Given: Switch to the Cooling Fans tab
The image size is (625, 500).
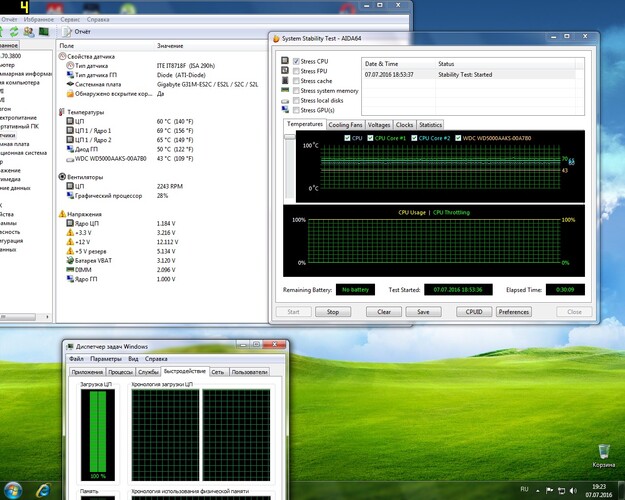Looking at the screenshot, I should [x=345, y=125].
